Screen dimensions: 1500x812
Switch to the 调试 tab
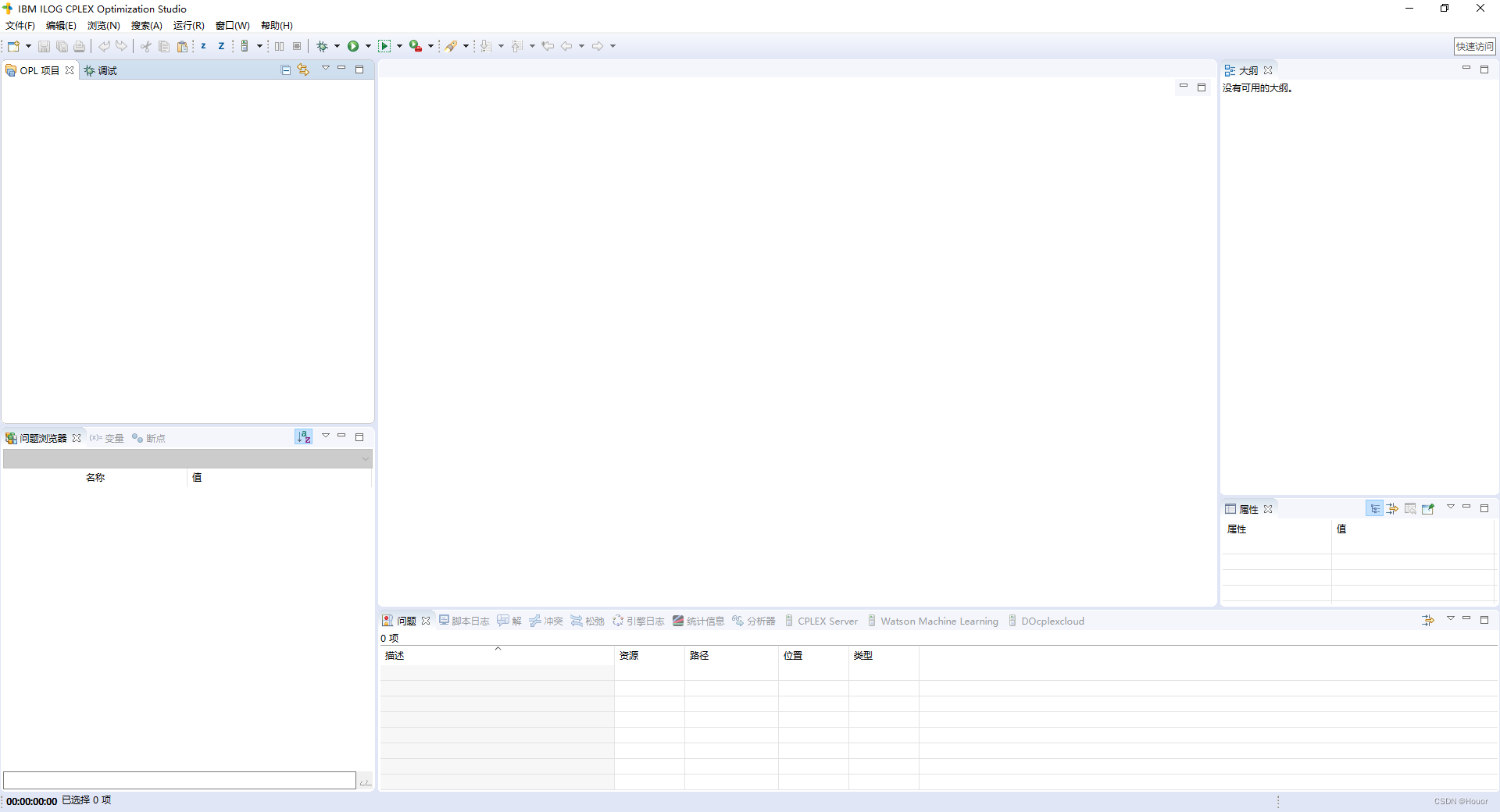click(101, 70)
